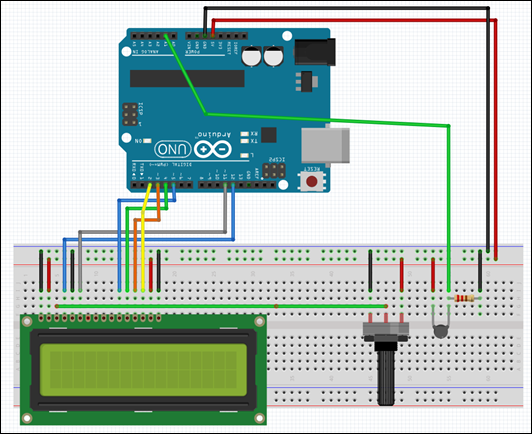
Task: Select the green LCD display screen
Action: (x=143, y=370)
